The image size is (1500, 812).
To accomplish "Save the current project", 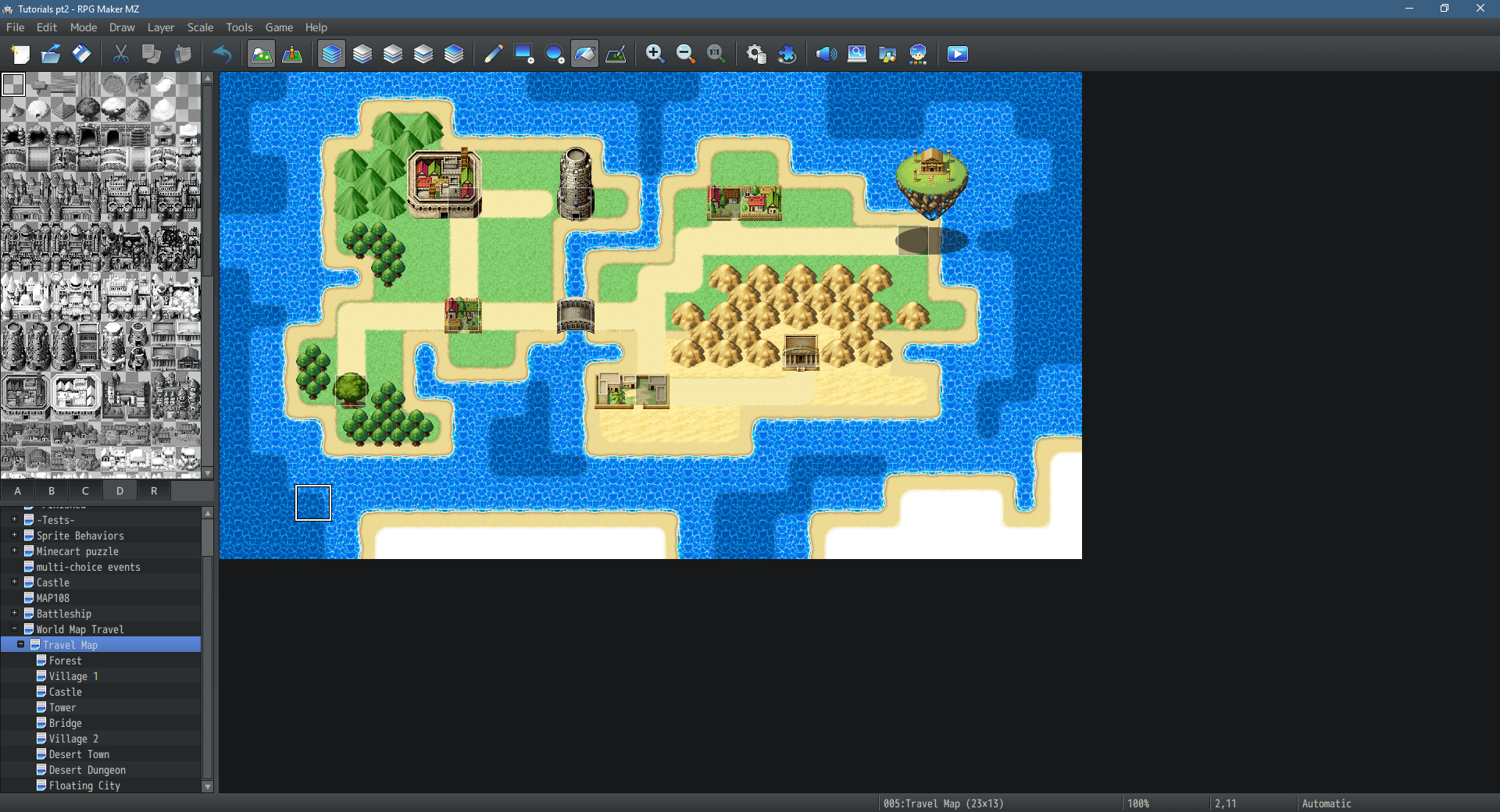I will [80, 54].
